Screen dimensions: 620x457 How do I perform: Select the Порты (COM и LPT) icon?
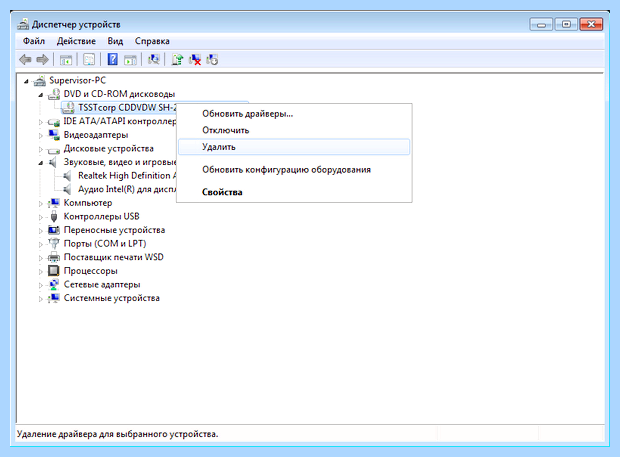[x=54, y=244]
